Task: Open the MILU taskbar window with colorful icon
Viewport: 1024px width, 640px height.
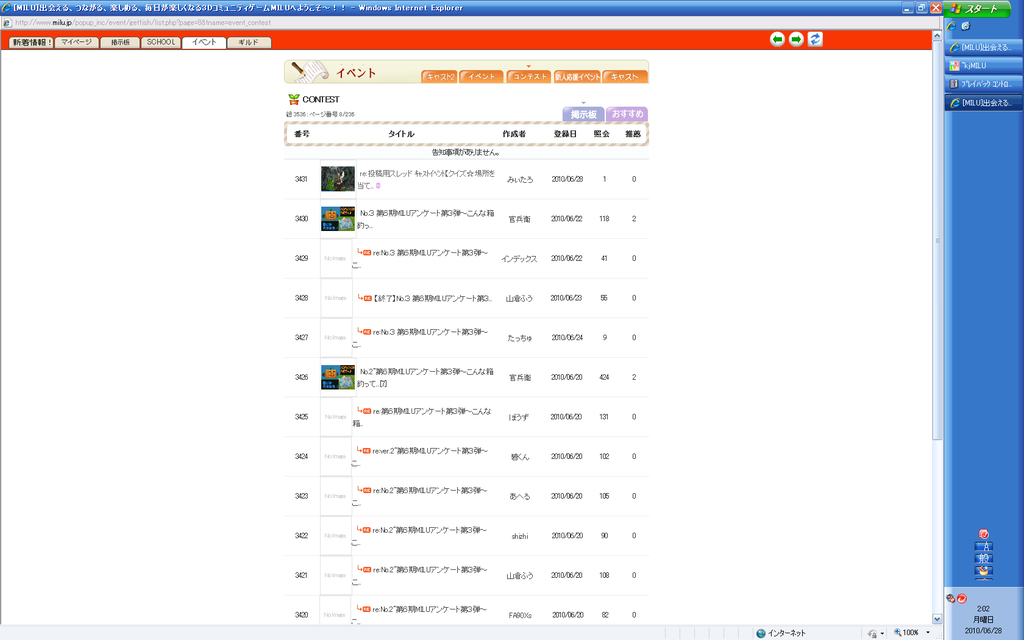Action: 983,65
